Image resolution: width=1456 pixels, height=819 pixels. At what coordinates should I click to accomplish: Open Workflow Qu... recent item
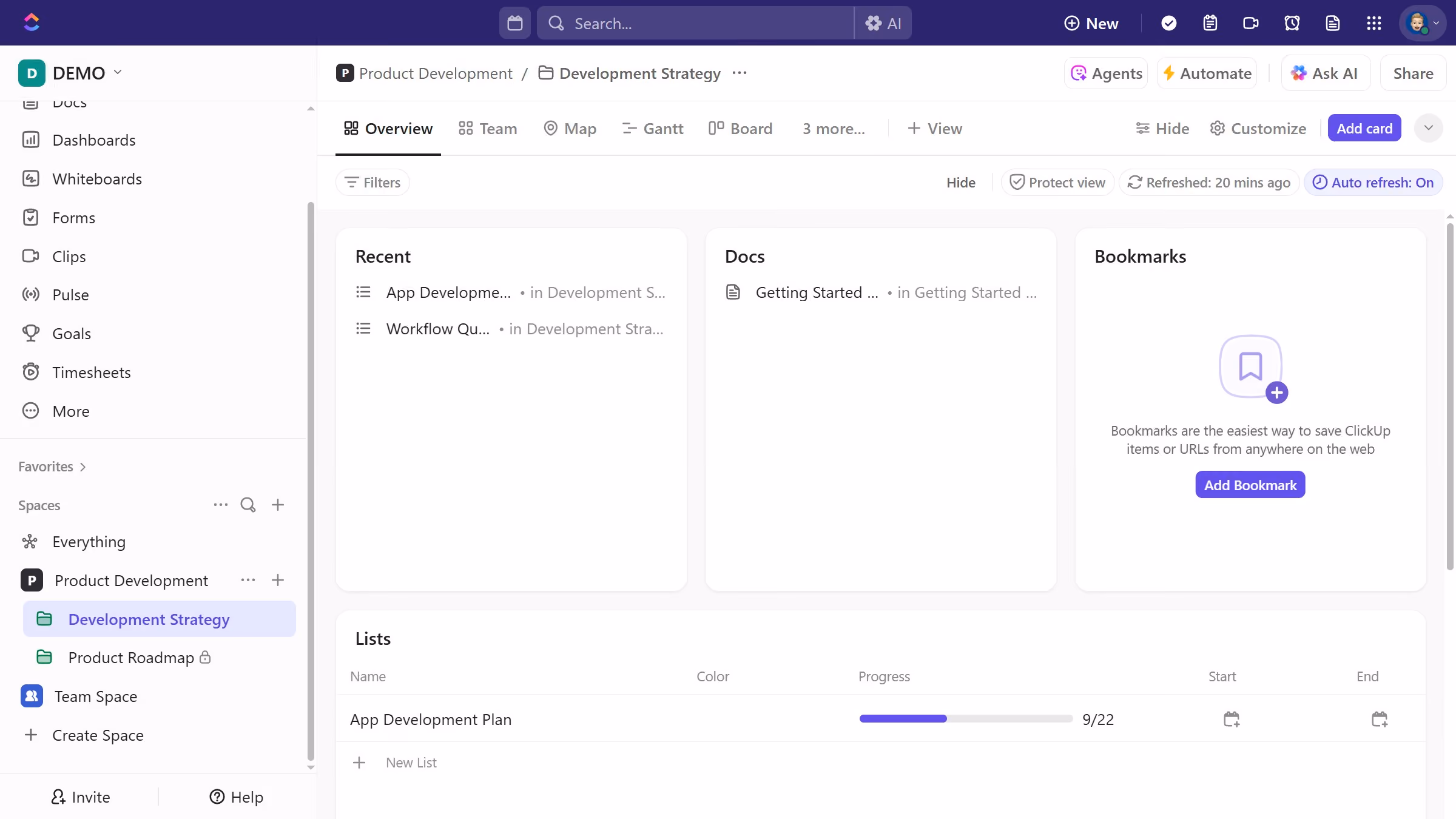[511, 329]
